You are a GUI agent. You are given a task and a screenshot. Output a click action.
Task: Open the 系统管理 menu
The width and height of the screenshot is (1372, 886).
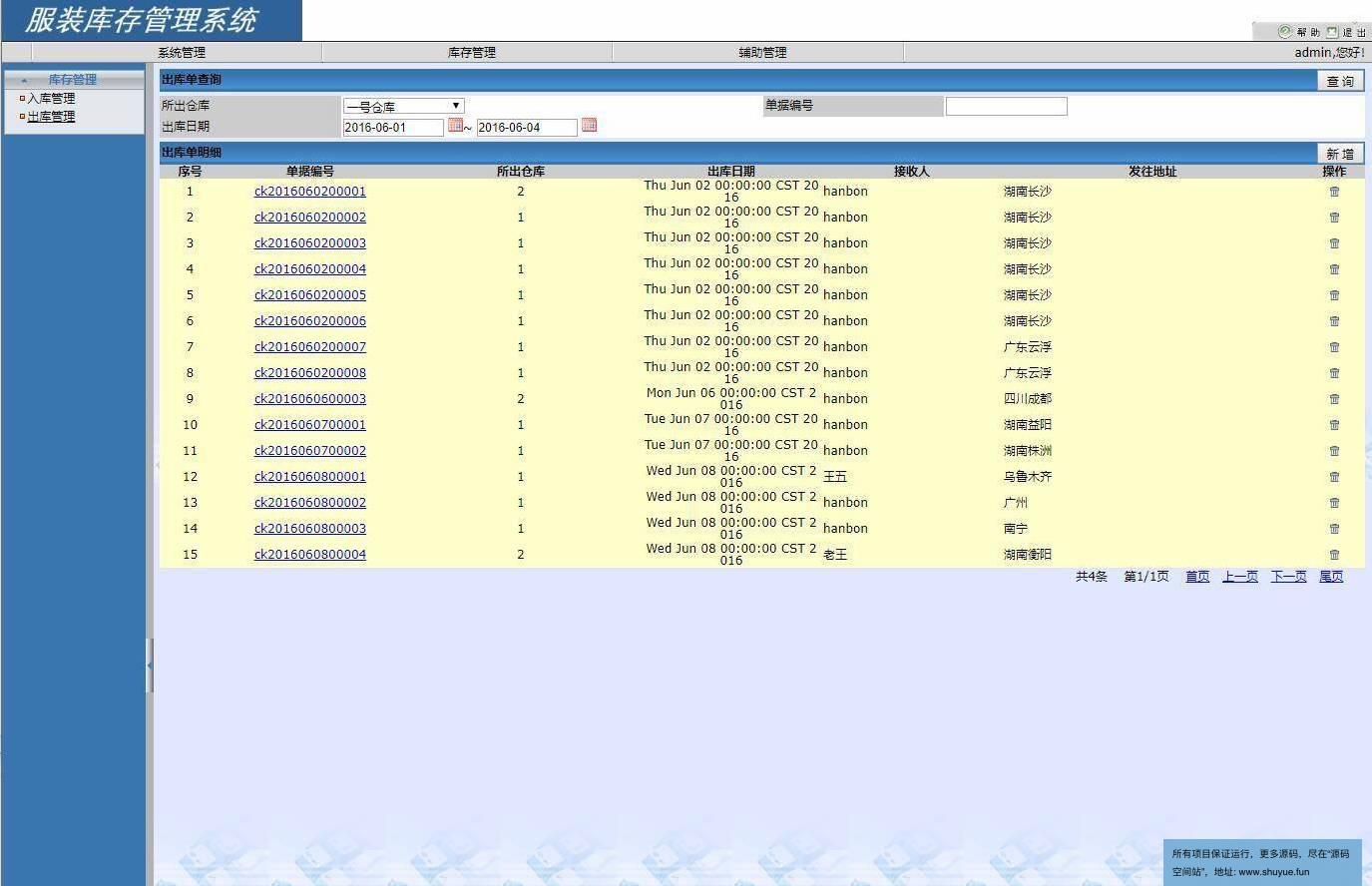tap(182, 53)
